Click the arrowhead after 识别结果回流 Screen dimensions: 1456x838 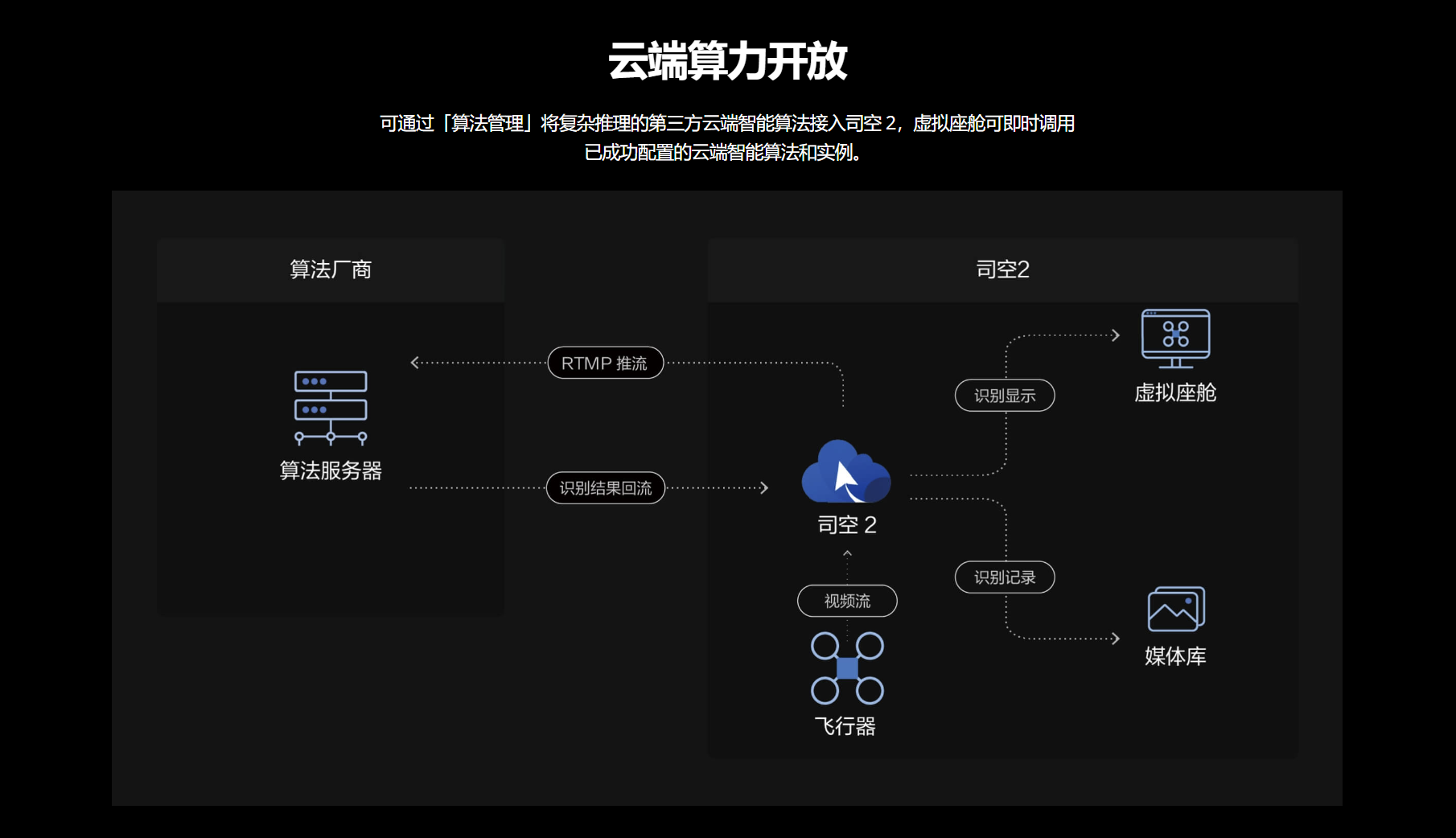764,487
